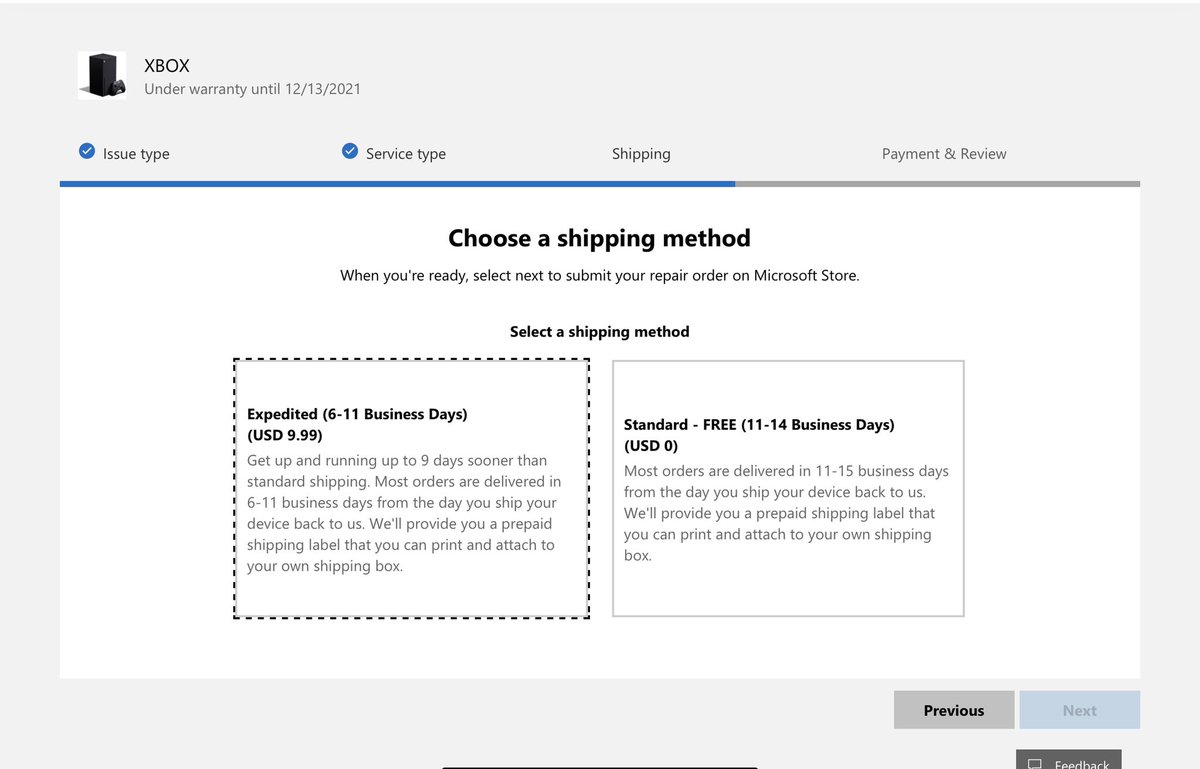1200x769 pixels.
Task: Go back to the Service type step
Action: pyautogui.click(x=406, y=154)
